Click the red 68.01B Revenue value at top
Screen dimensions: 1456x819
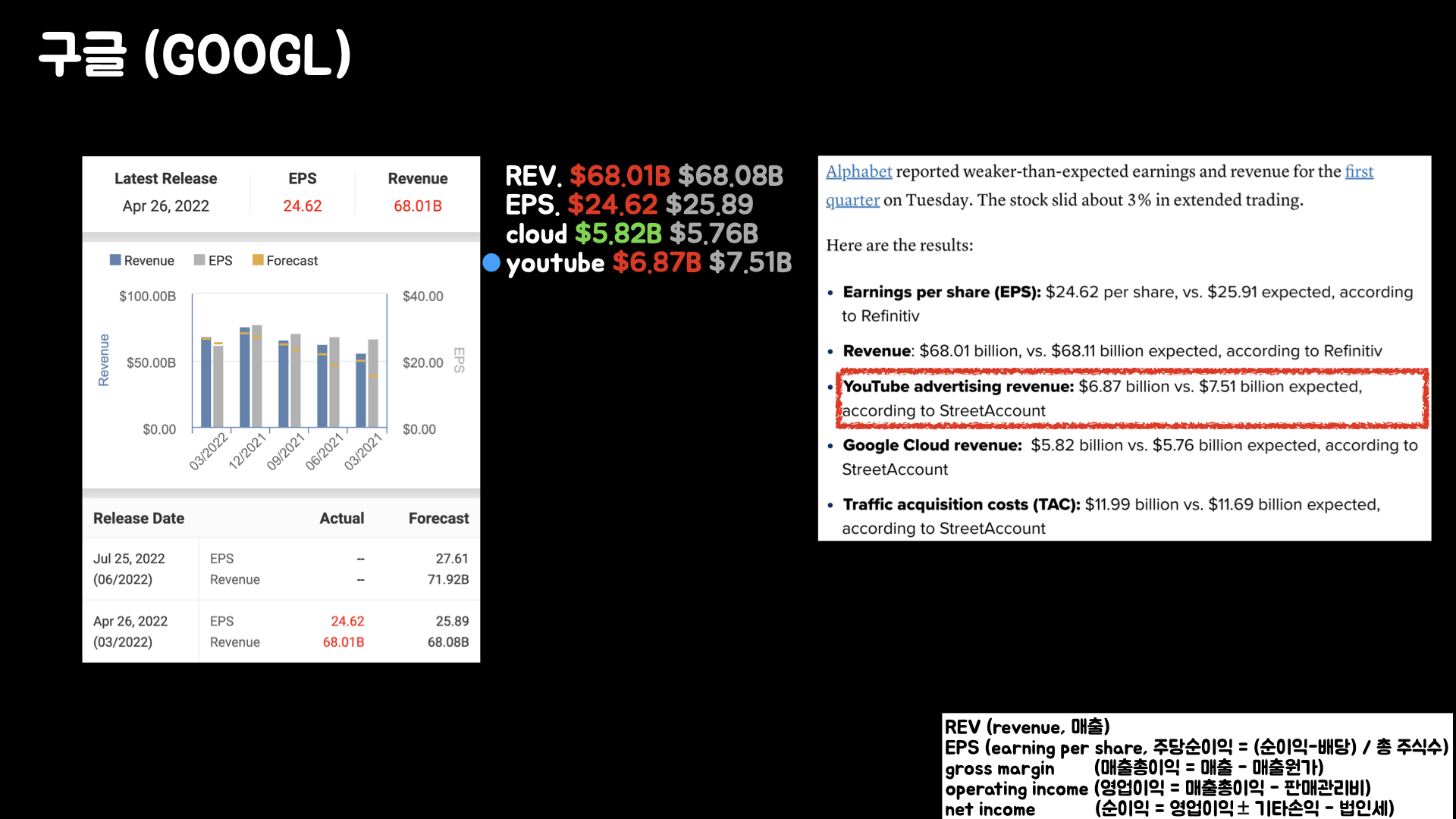417,206
